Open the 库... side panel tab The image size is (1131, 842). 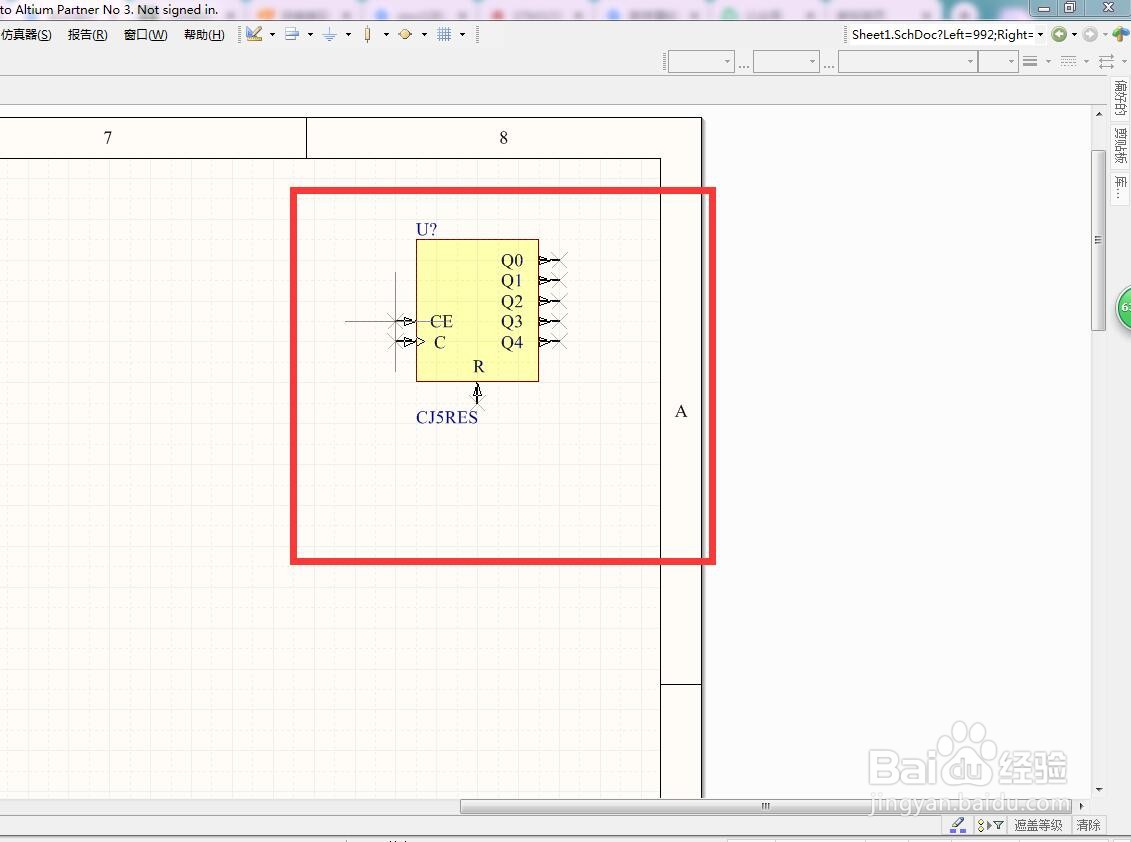(x=1120, y=188)
